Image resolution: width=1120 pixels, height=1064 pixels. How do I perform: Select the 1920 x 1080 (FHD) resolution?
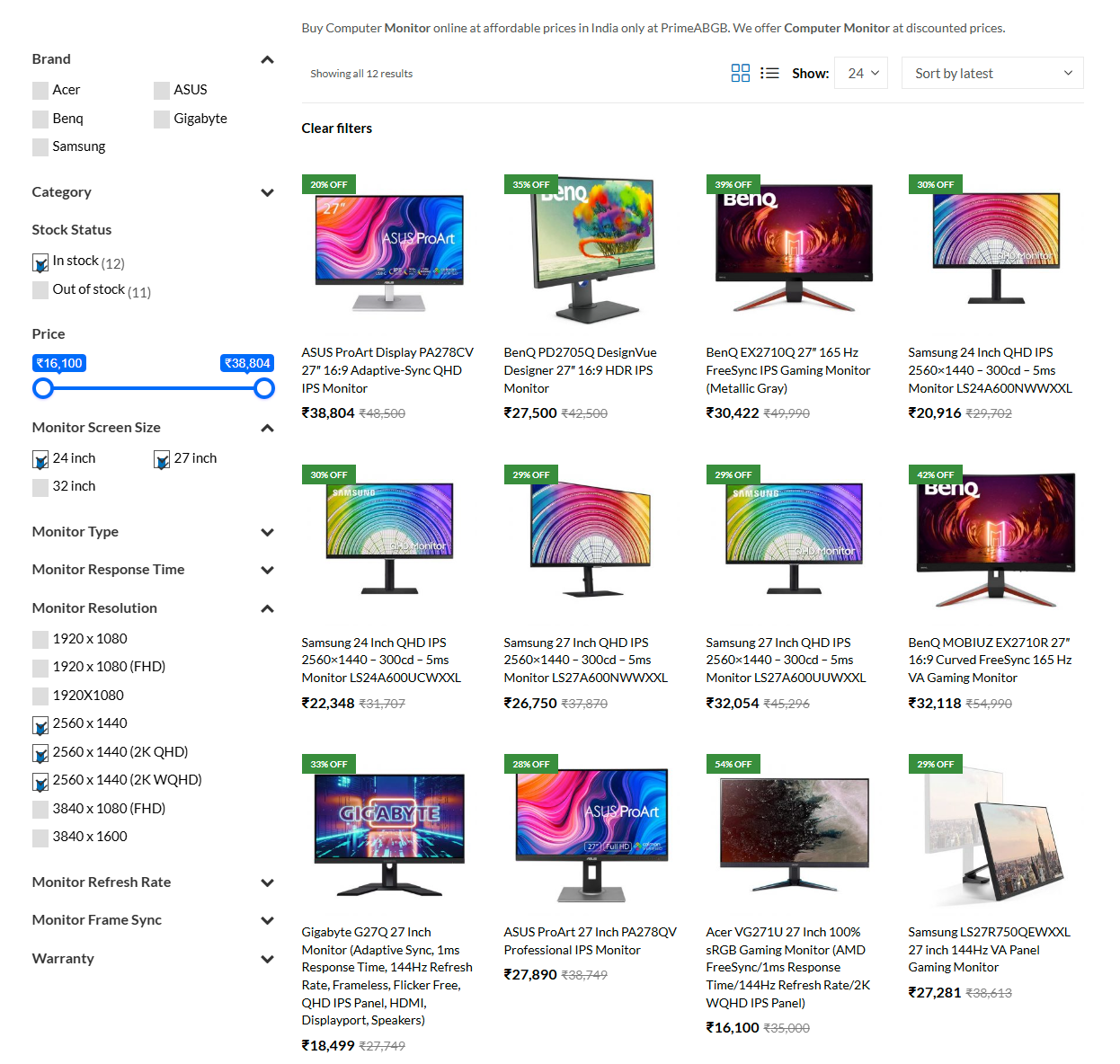[40, 668]
